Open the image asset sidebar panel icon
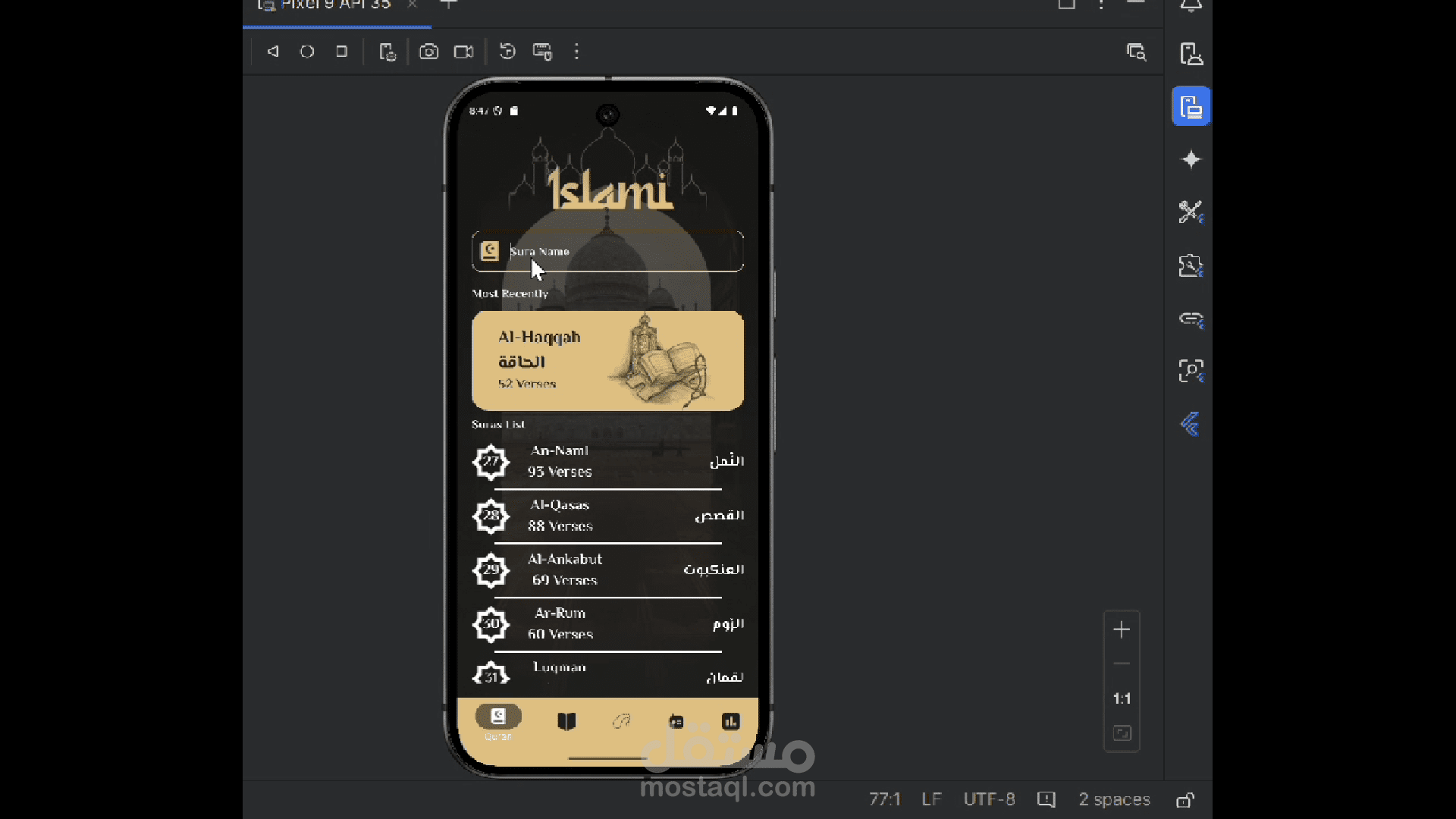 [x=1191, y=265]
